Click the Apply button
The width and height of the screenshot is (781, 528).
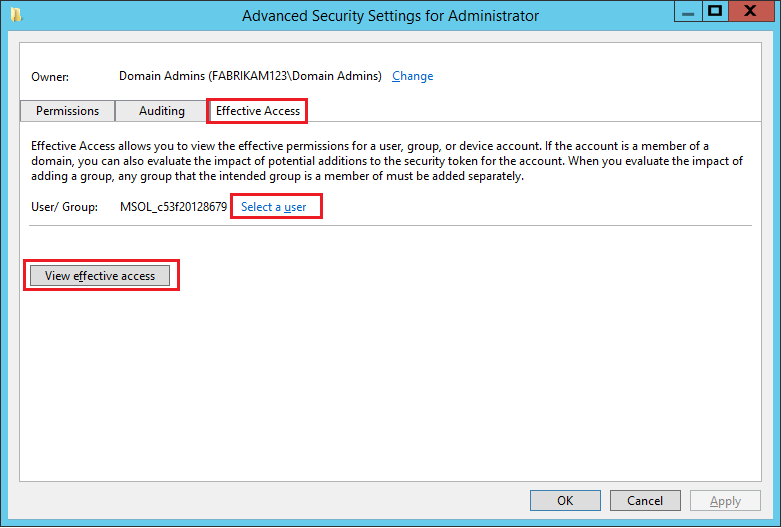(725, 501)
